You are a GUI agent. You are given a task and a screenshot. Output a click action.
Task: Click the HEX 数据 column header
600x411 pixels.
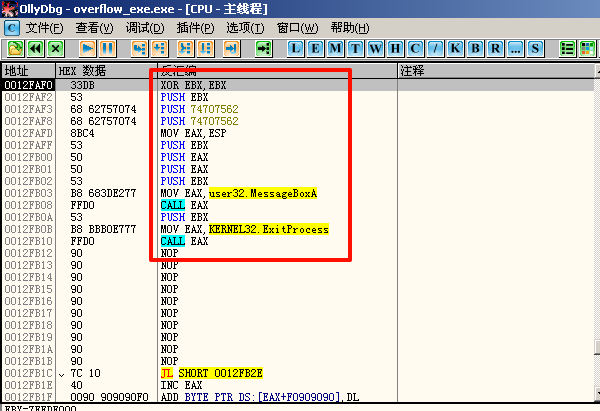[106, 71]
